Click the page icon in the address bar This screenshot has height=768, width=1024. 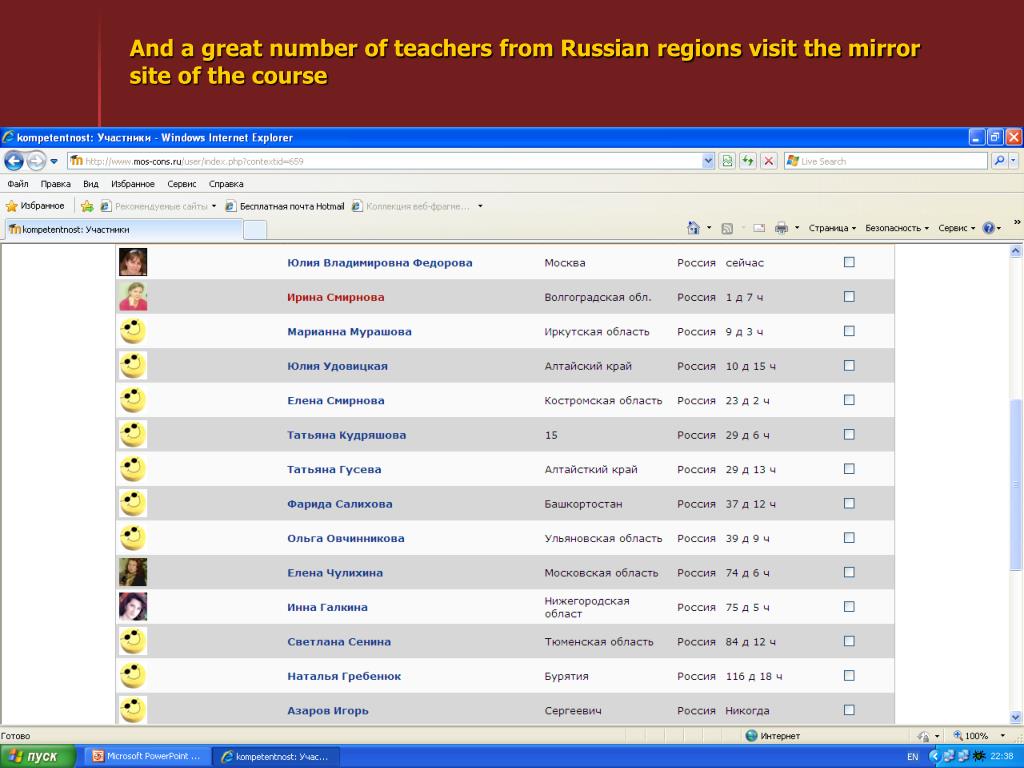point(76,161)
